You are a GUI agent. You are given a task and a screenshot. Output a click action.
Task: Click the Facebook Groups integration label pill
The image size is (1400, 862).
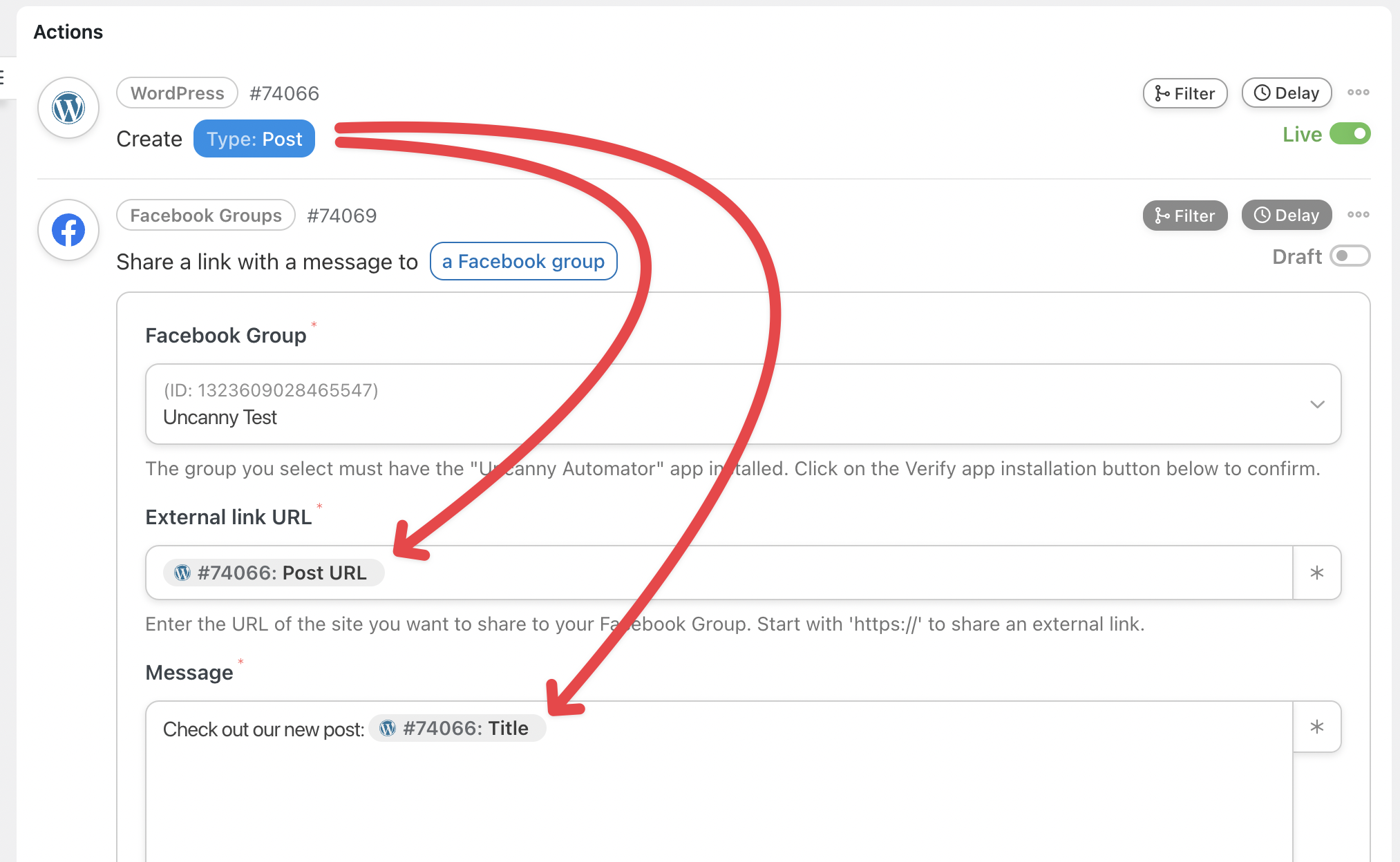click(206, 215)
